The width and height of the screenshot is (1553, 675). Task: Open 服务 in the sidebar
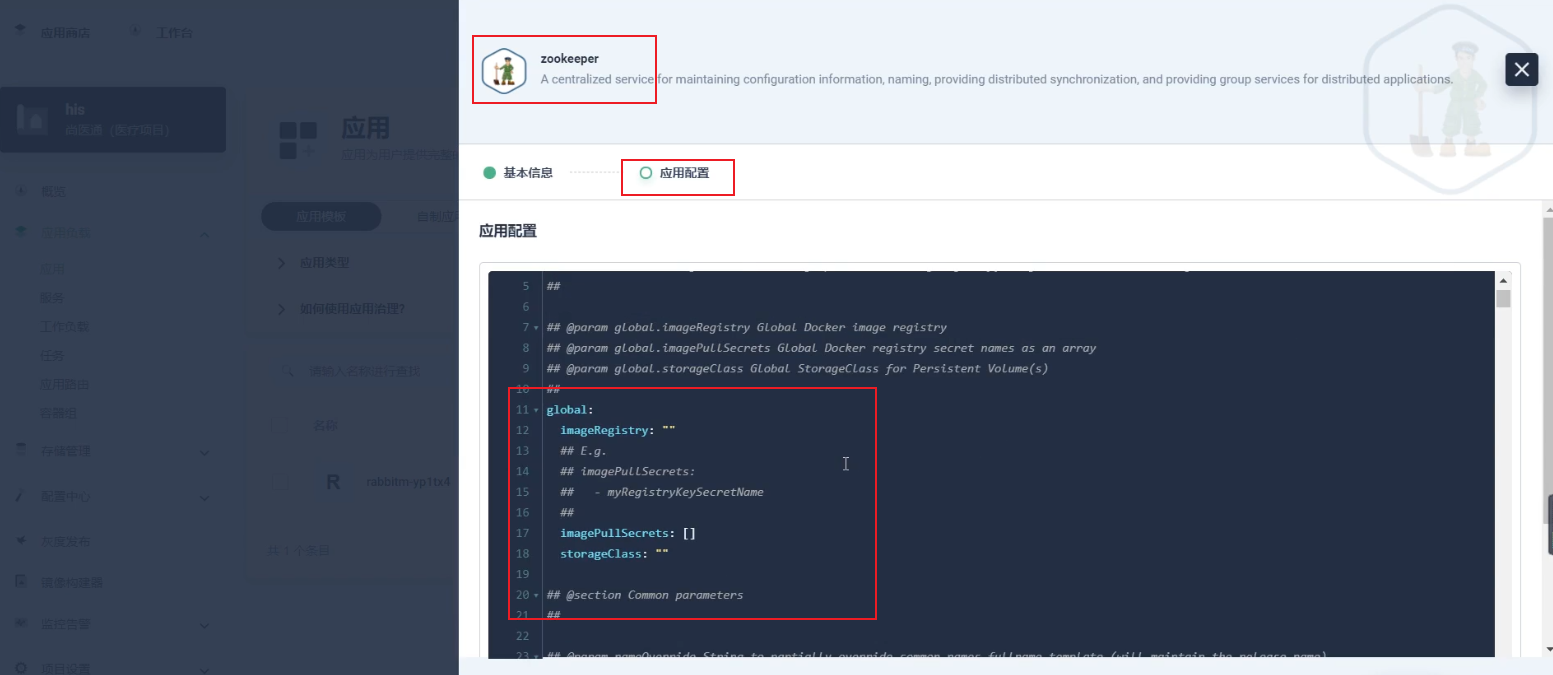(52, 298)
